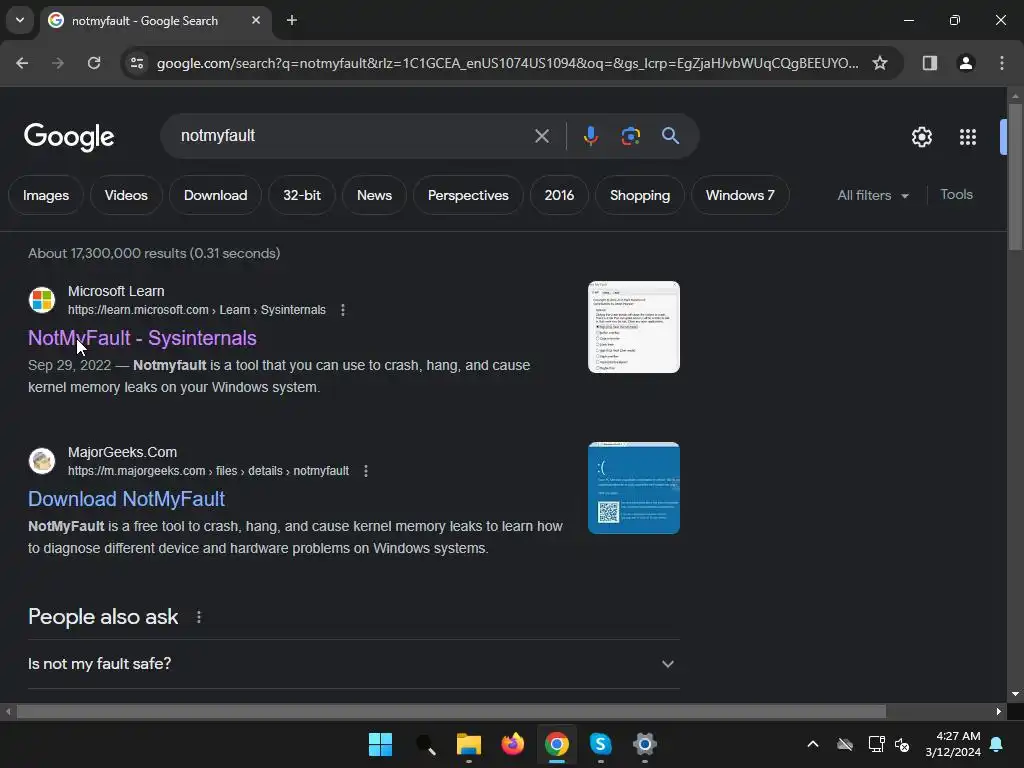This screenshot has height=768, width=1024.
Task: Open Settings from taskbar
Action: (x=645, y=744)
